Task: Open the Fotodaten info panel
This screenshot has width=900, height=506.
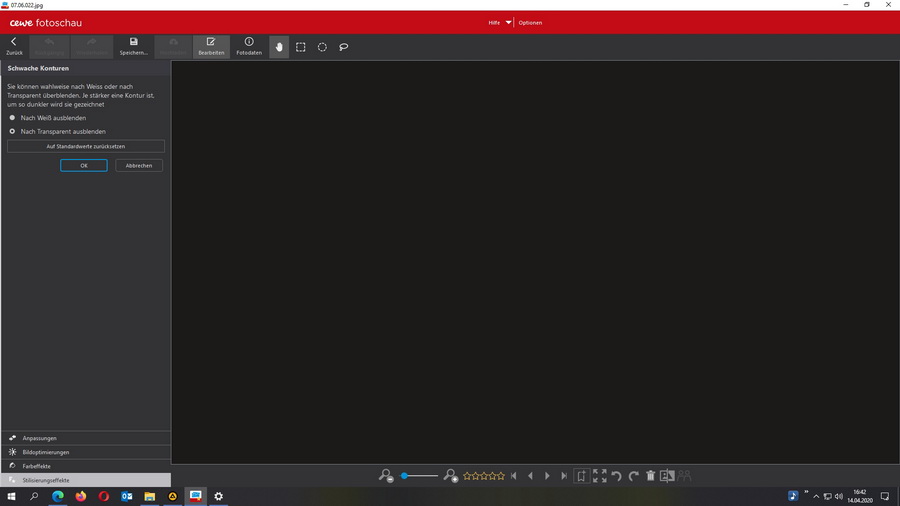Action: click(x=249, y=46)
